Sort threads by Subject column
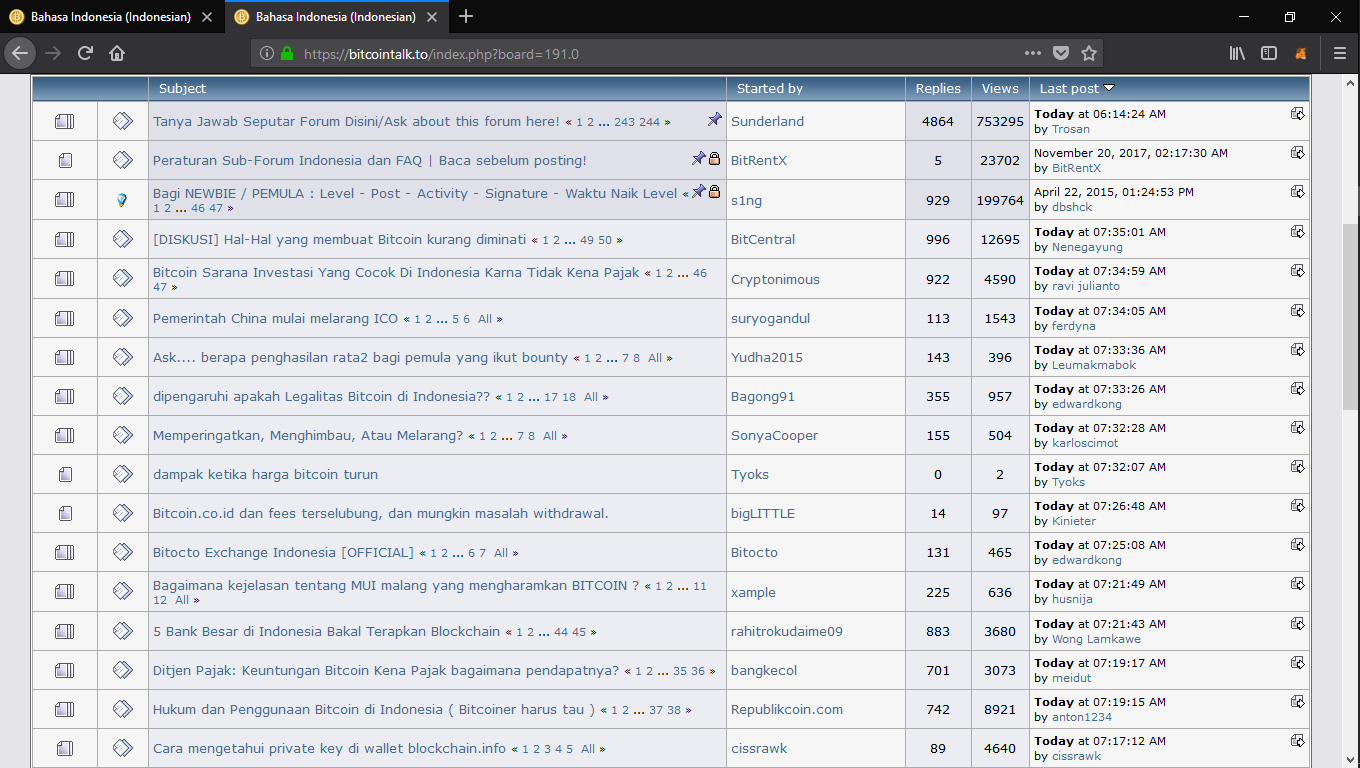The width and height of the screenshot is (1360, 768). [x=182, y=88]
